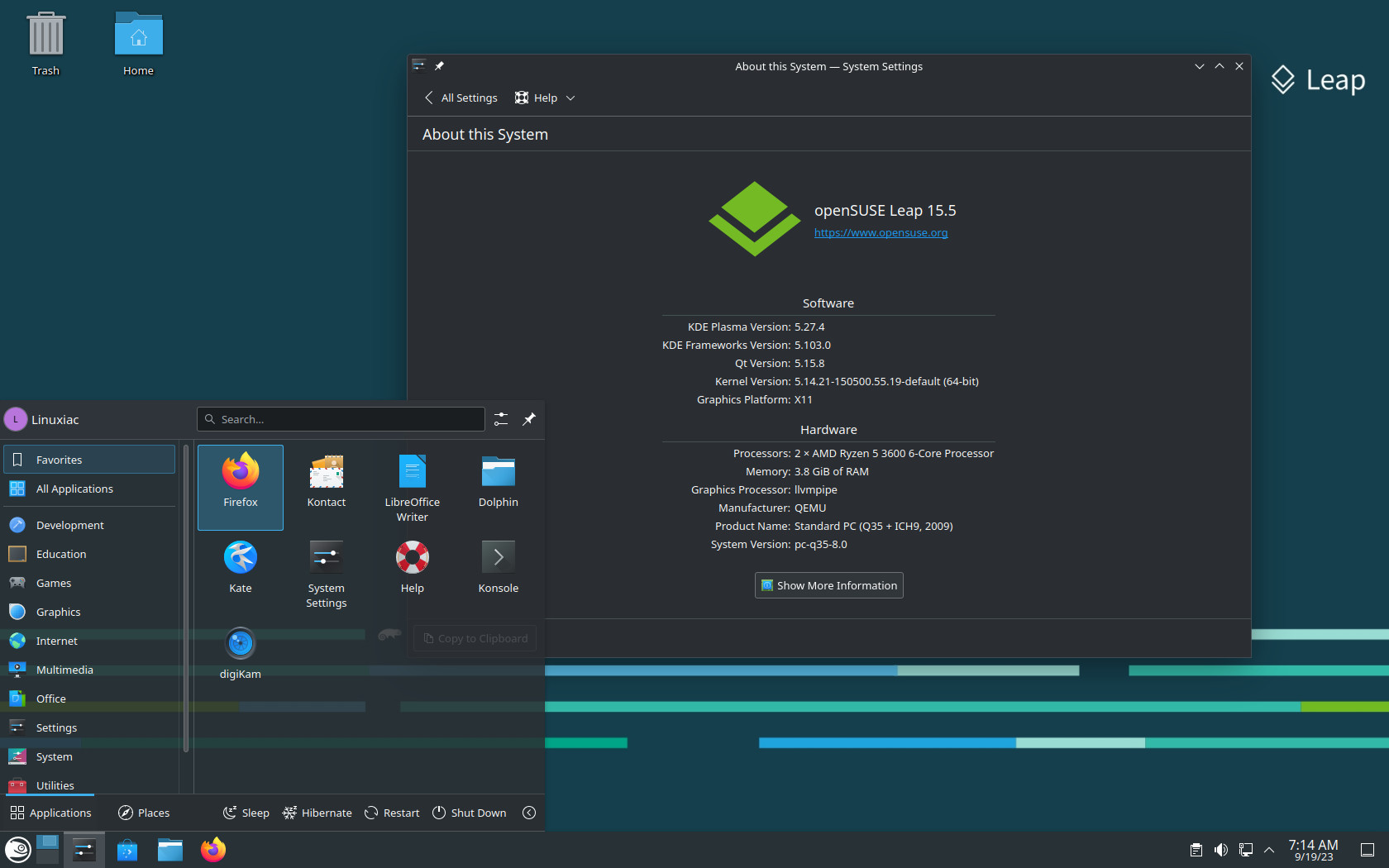The image size is (1389, 868).
Task: Launch Firefox from the taskbar
Action: point(213,850)
